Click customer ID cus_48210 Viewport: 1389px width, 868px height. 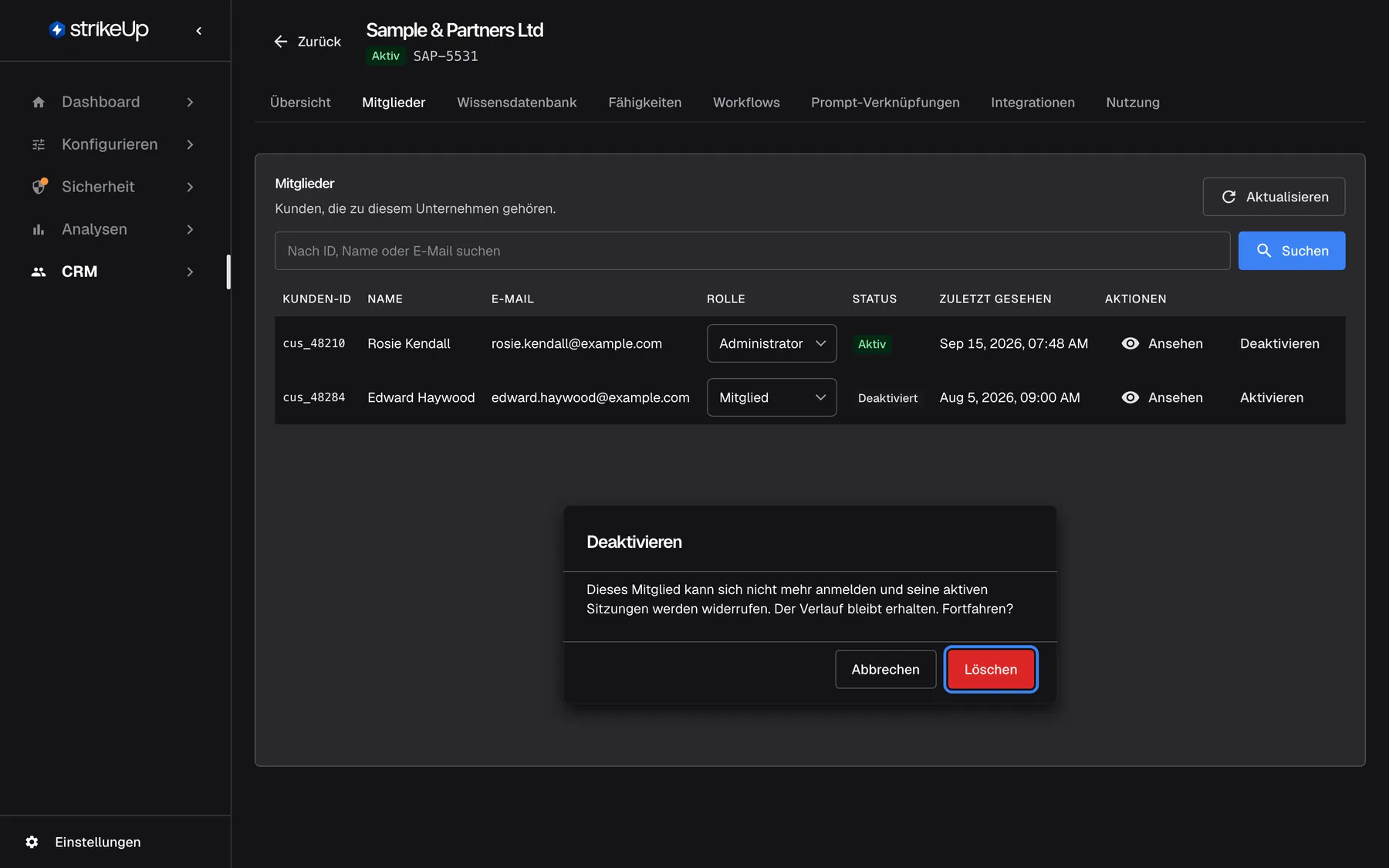pos(314,343)
